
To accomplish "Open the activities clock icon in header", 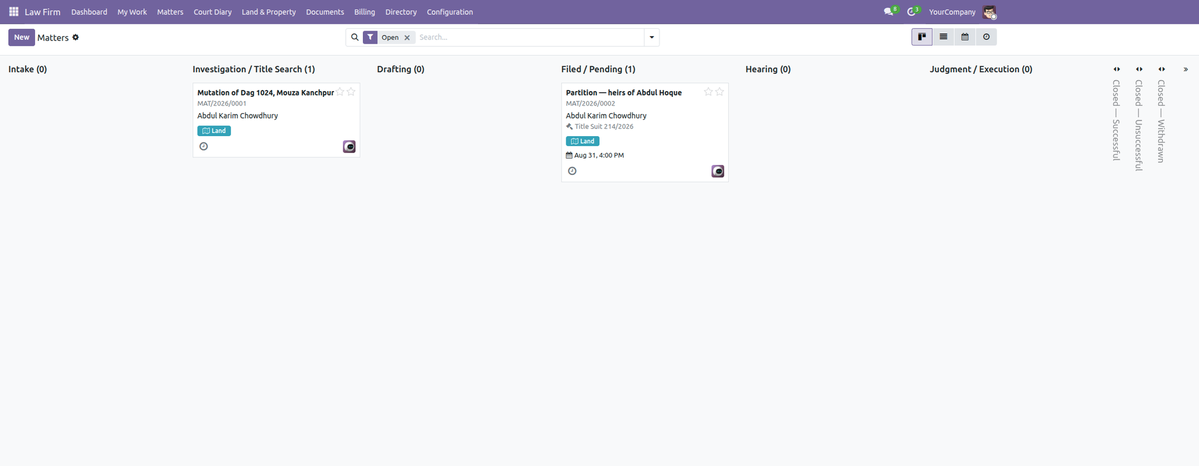I will click(911, 12).
